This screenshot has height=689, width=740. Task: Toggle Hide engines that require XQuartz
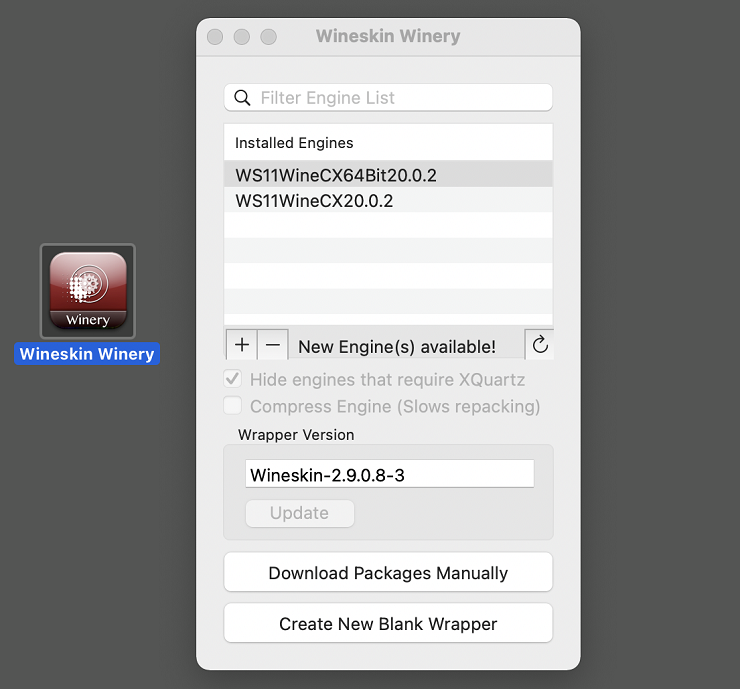pos(233,379)
